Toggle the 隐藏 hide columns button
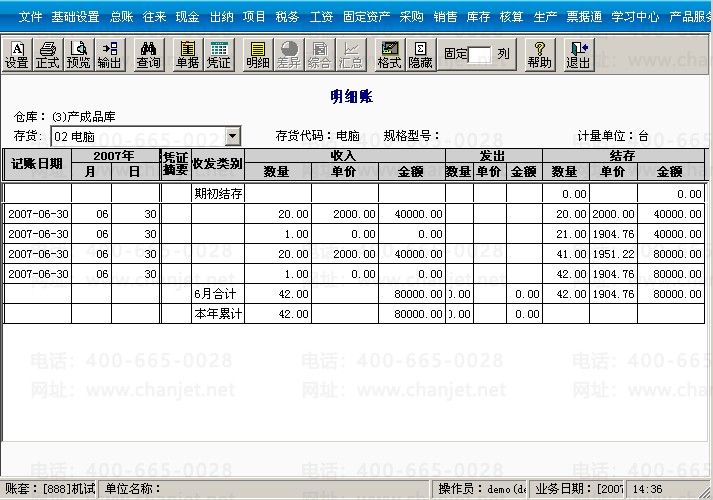713x500 pixels. coord(420,55)
